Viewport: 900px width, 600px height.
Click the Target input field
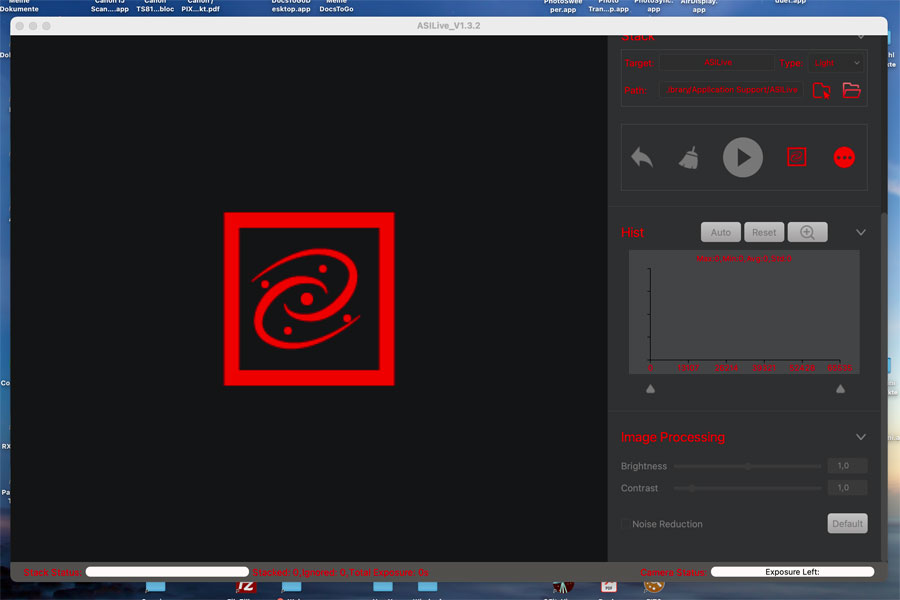pos(717,63)
